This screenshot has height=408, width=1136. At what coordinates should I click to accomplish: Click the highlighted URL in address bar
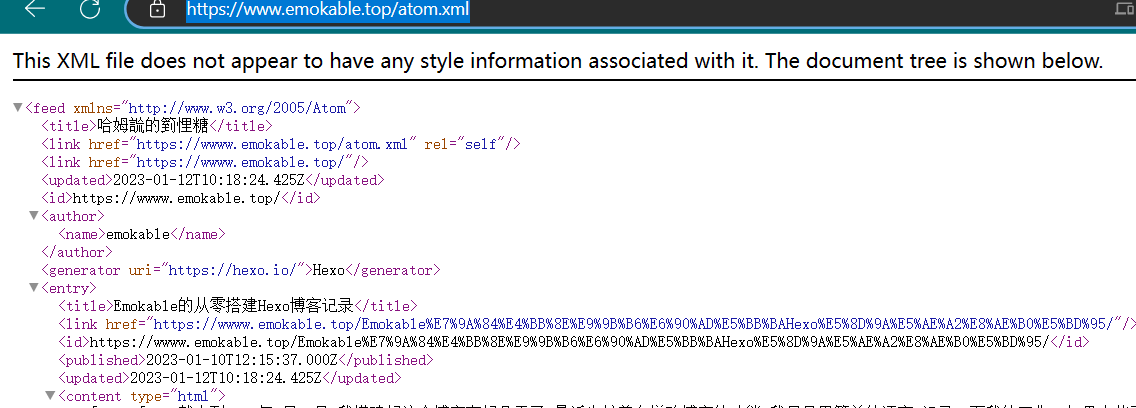pos(327,11)
